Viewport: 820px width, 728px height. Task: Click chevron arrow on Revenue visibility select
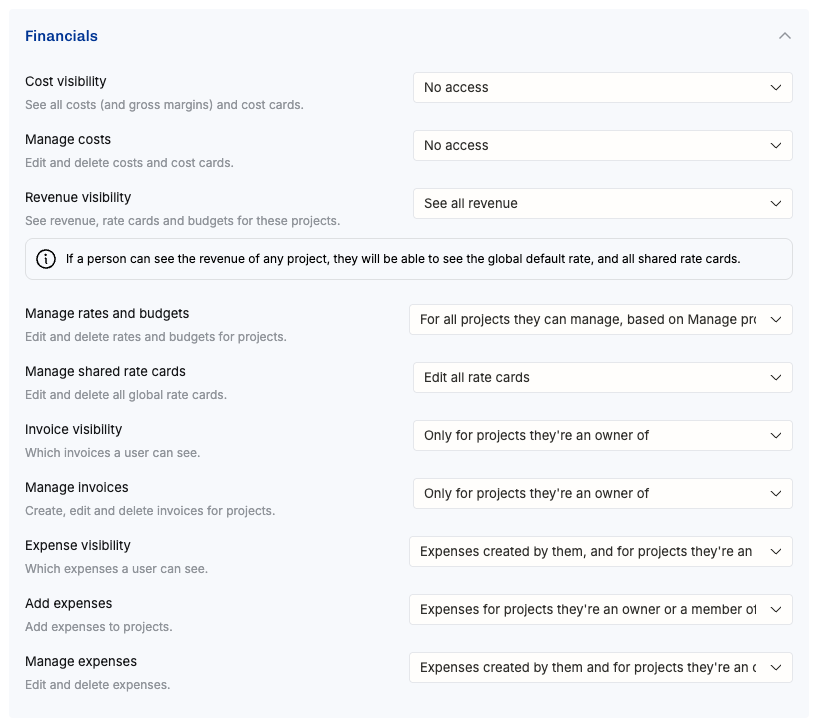click(776, 203)
